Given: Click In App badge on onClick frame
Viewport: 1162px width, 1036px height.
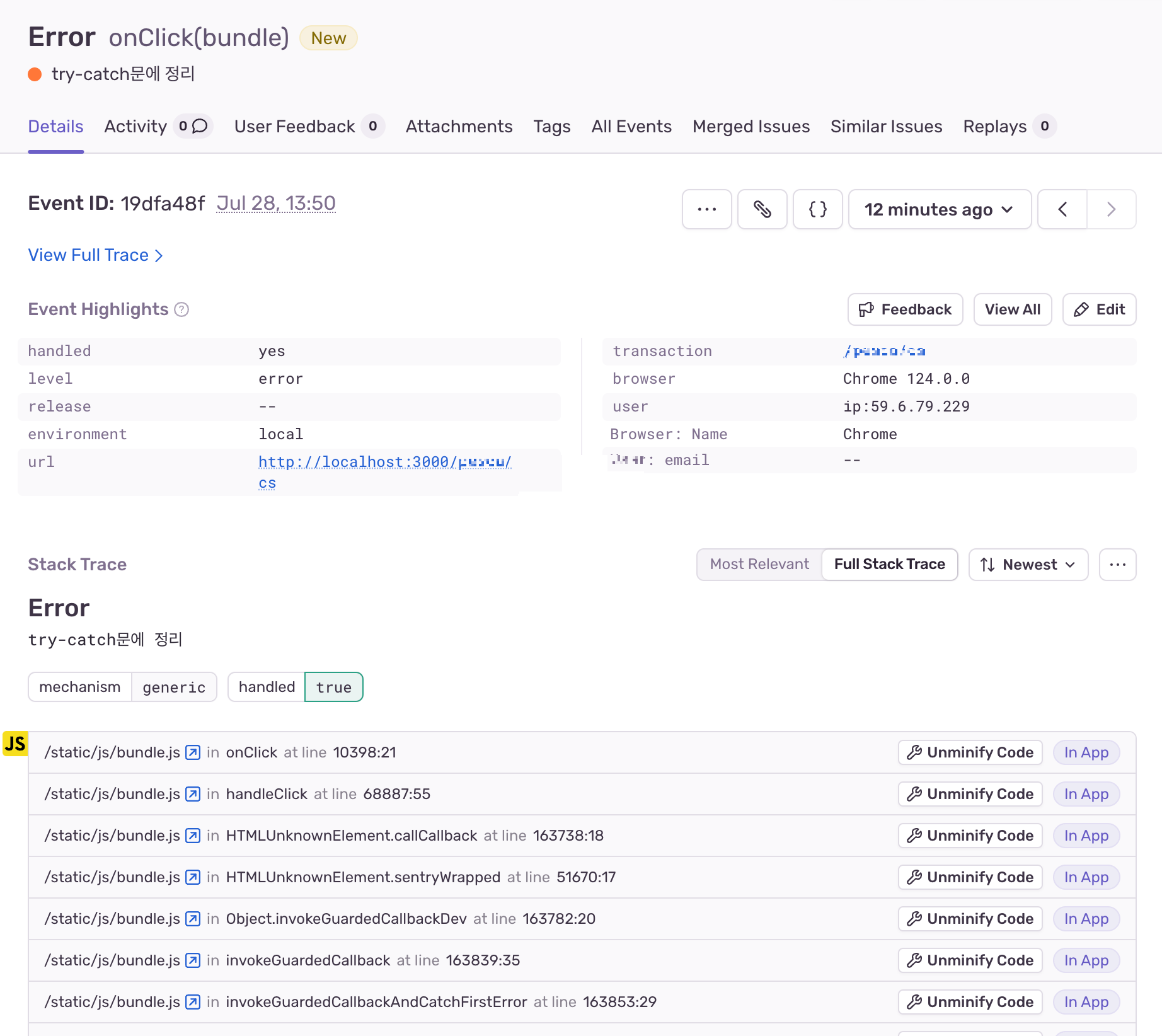Looking at the screenshot, I should (x=1086, y=752).
